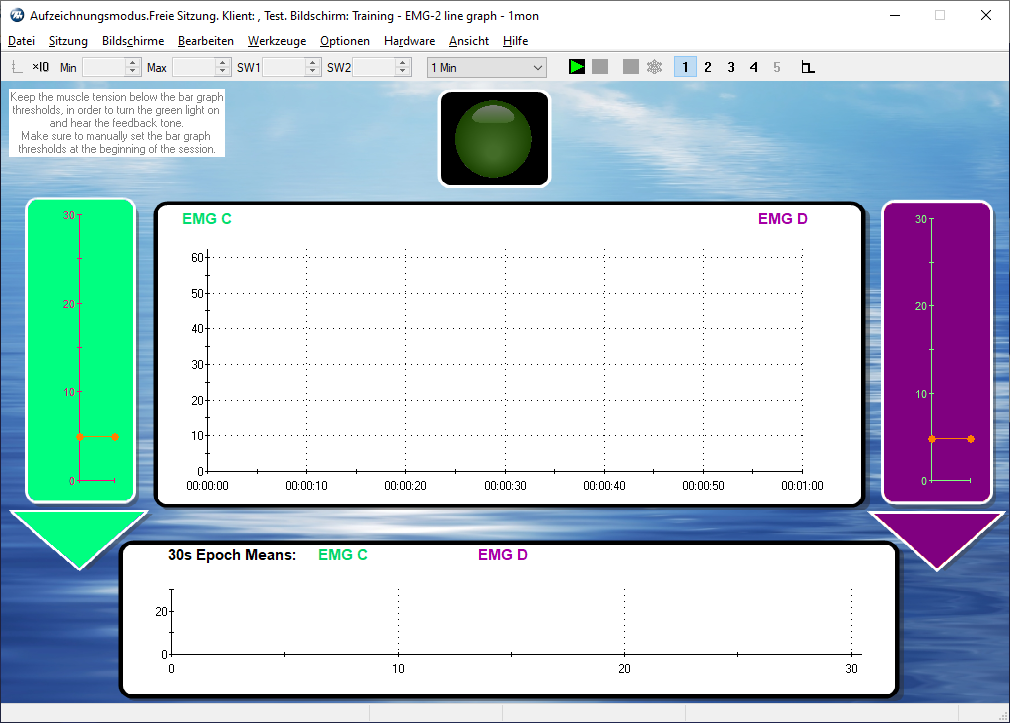Decrease SW1 value with down arrow

point(313,72)
